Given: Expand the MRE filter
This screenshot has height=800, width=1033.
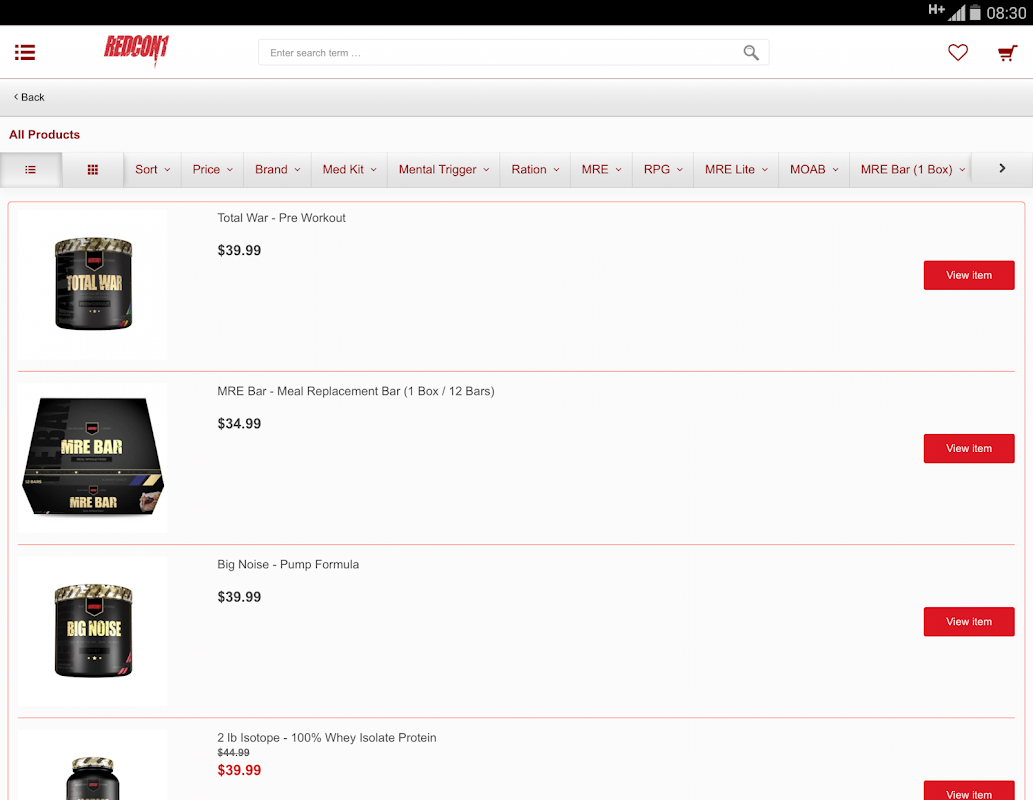Looking at the screenshot, I should (601, 170).
